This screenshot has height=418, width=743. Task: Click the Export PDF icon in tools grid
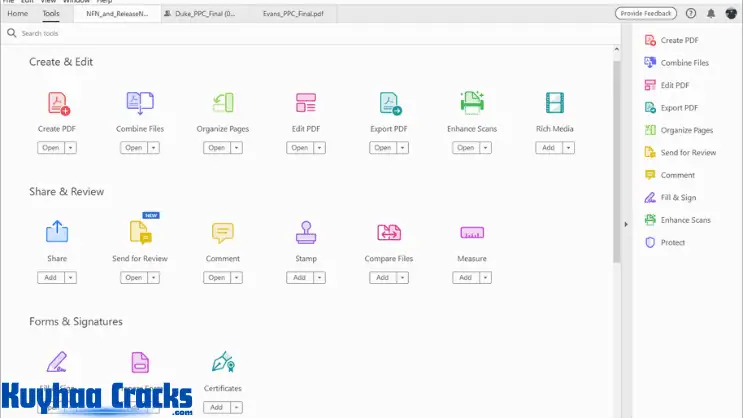point(389,103)
